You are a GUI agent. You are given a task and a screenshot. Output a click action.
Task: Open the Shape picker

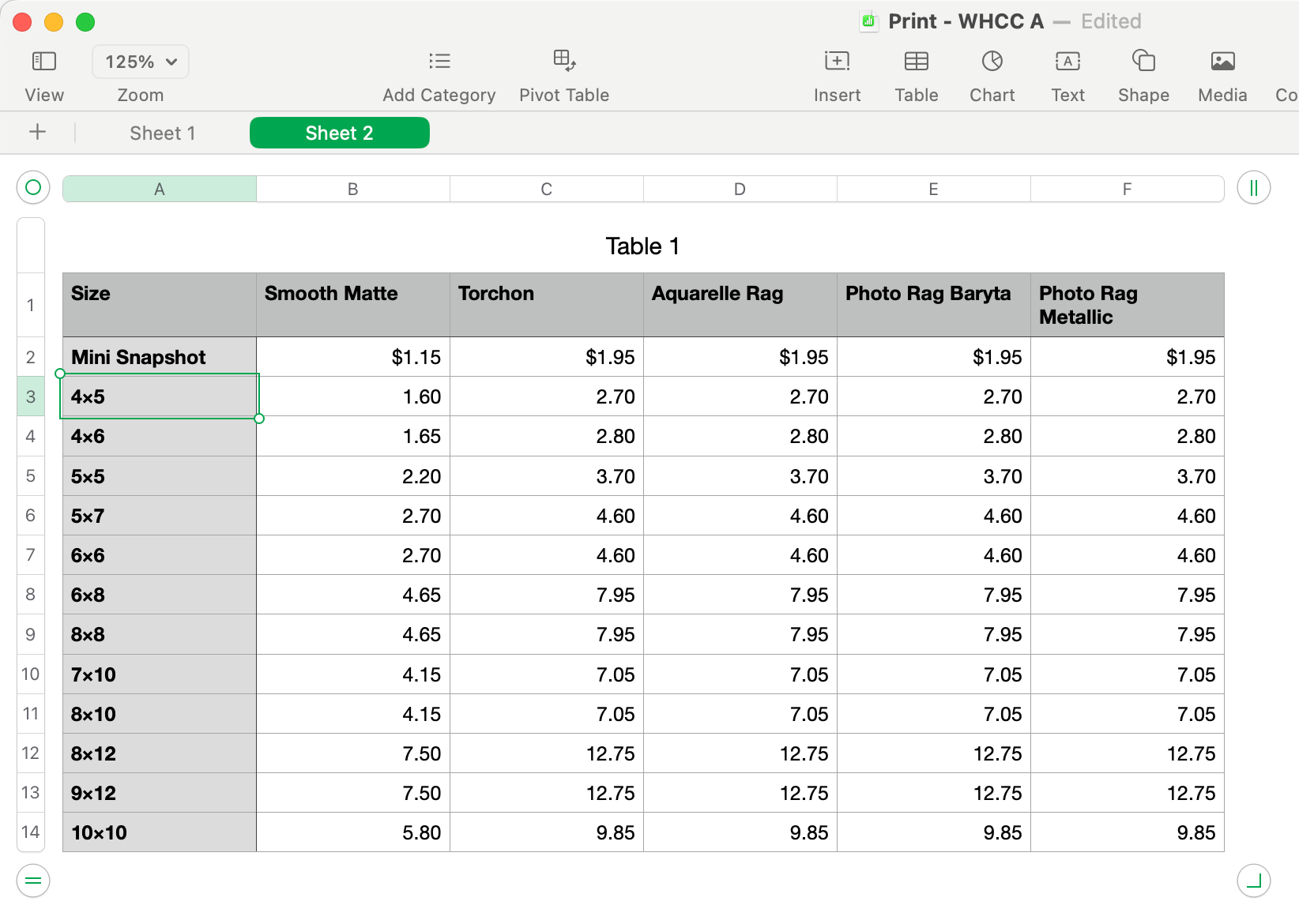pyautogui.click(x=1143, y=62)
